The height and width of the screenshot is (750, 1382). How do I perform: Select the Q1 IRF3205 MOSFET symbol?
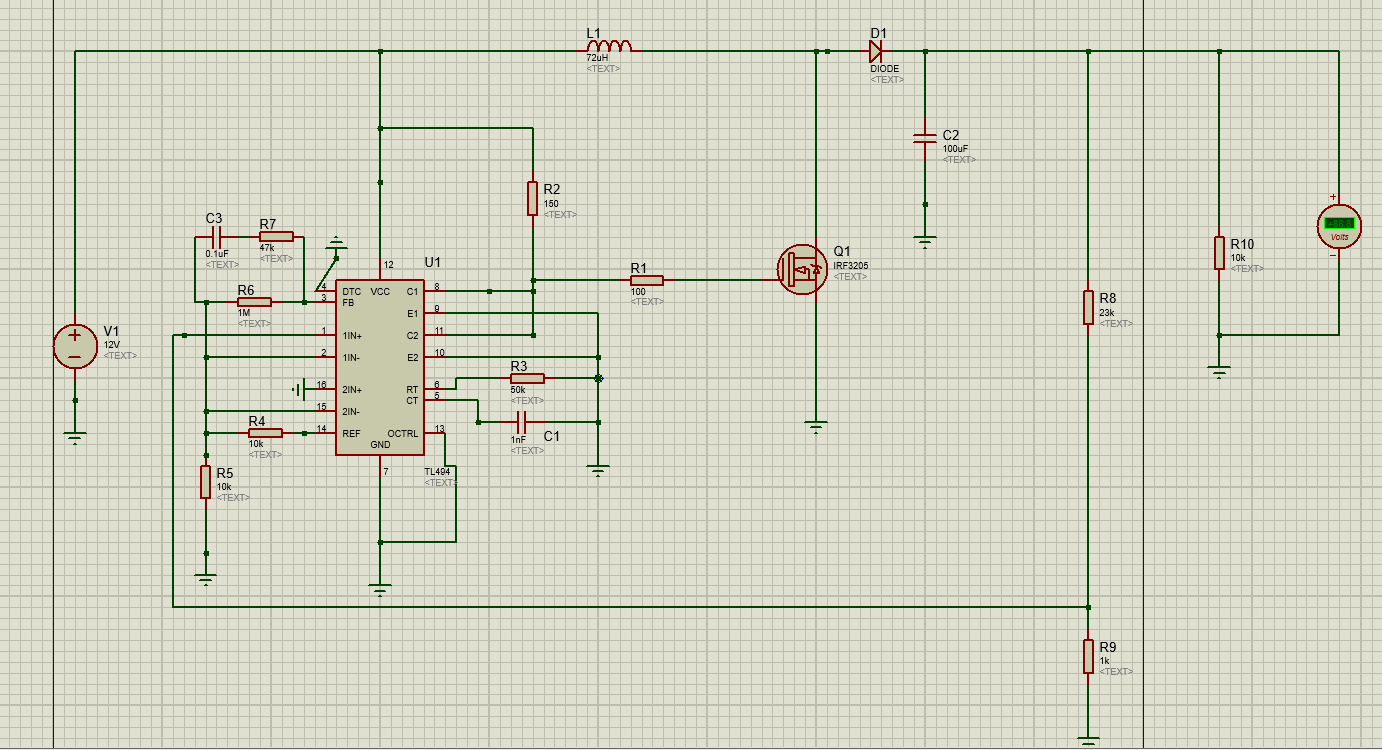click(x=803, y=269)
